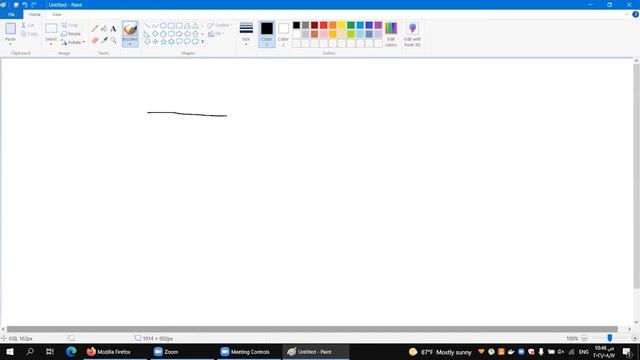Select the Pencil tool
Image resolution: width=640 pixels, height=360 pixels.
(x=95, y=29)
